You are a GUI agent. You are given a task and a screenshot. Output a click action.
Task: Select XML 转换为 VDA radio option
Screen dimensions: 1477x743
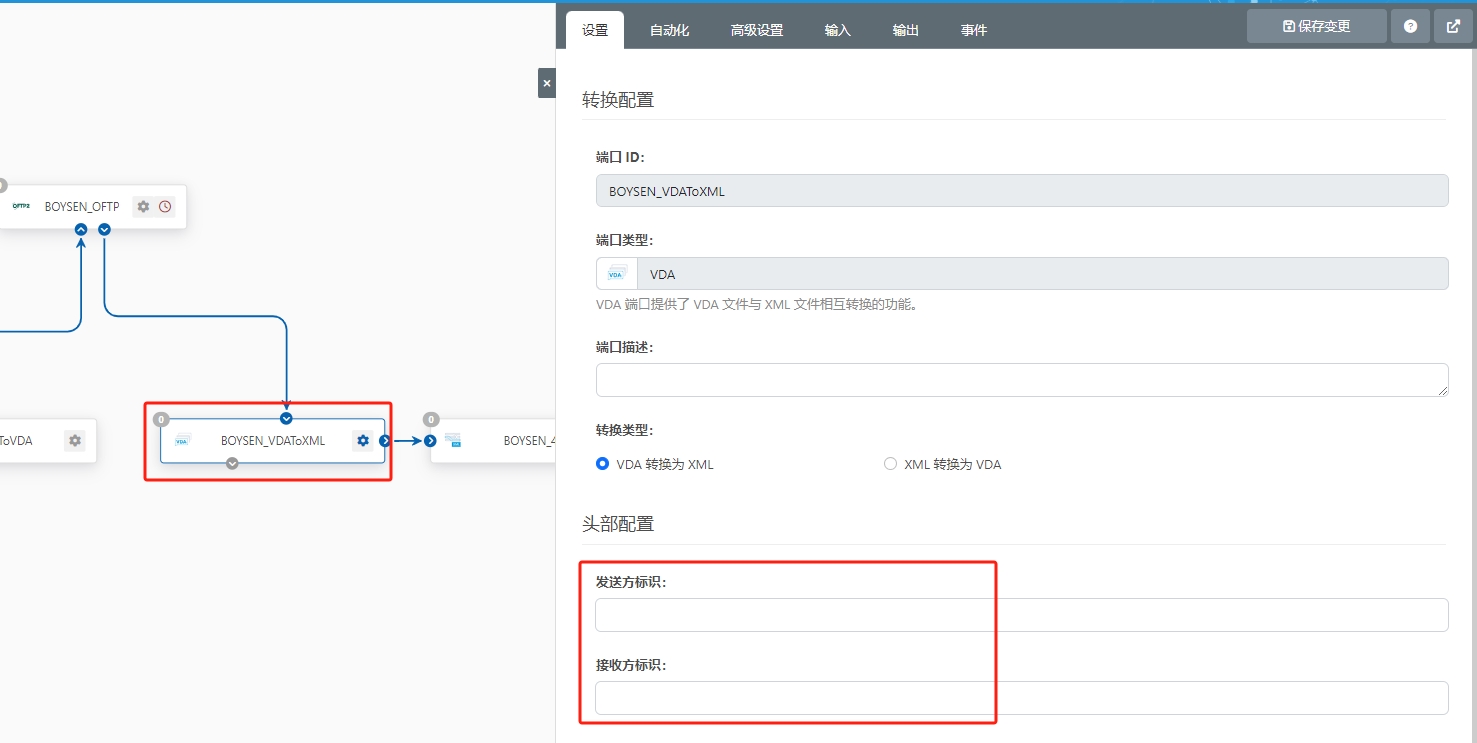890,464
